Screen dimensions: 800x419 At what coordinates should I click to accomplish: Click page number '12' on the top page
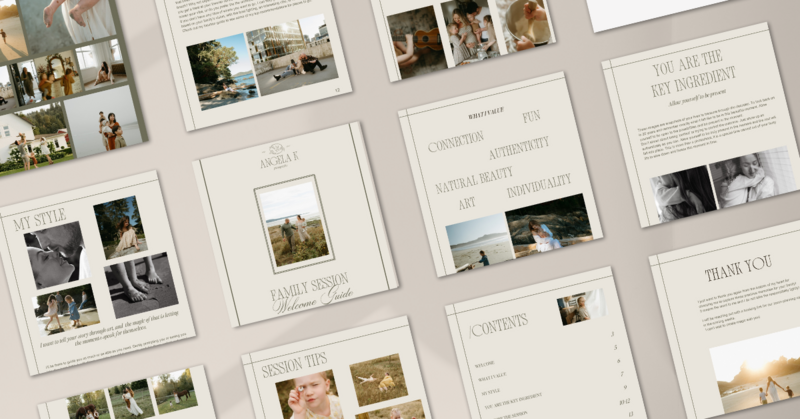tap(337, 90)
